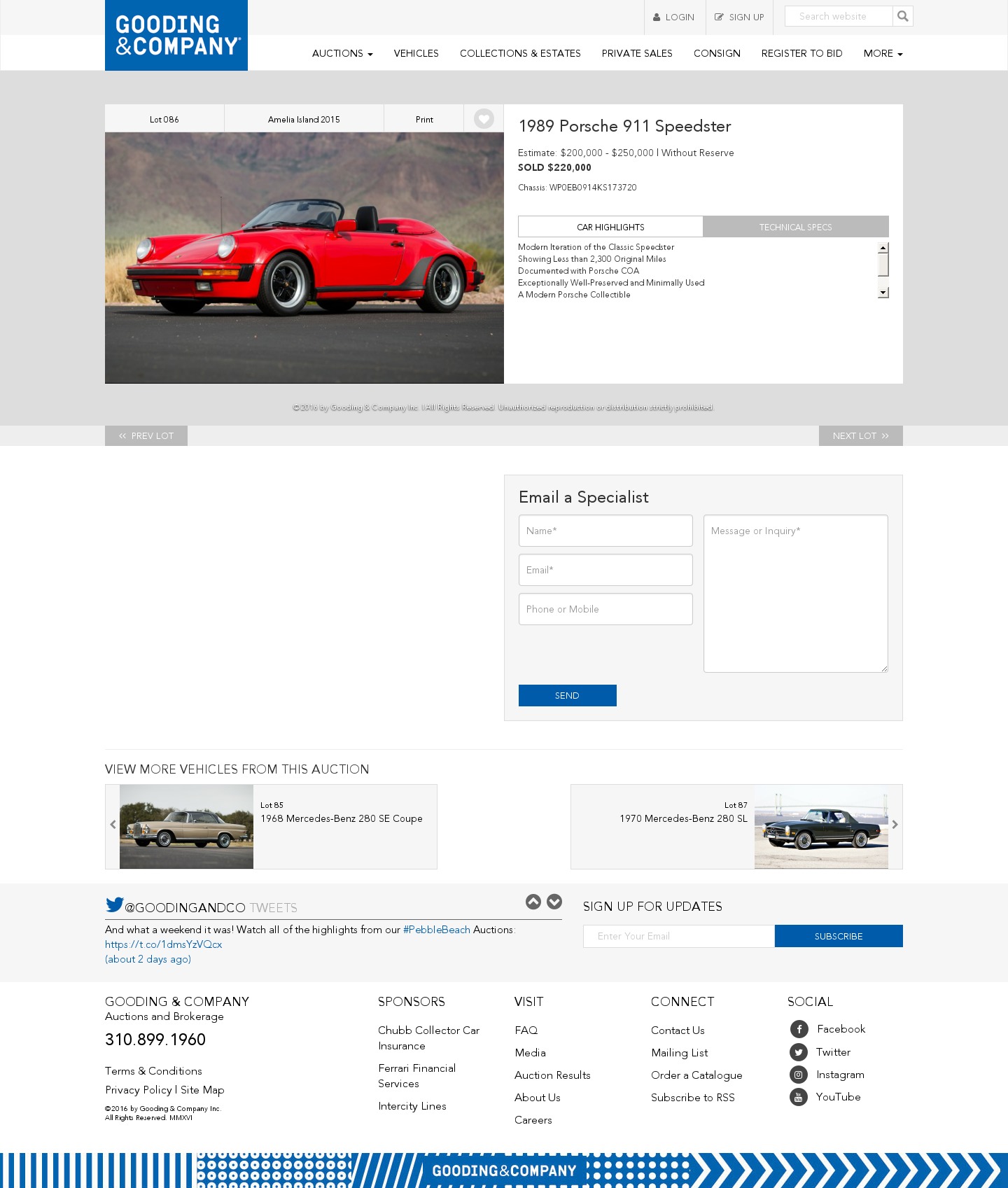Slide vehicle carousel left with chevron
1008x1188 pixels.
point(113,825)
